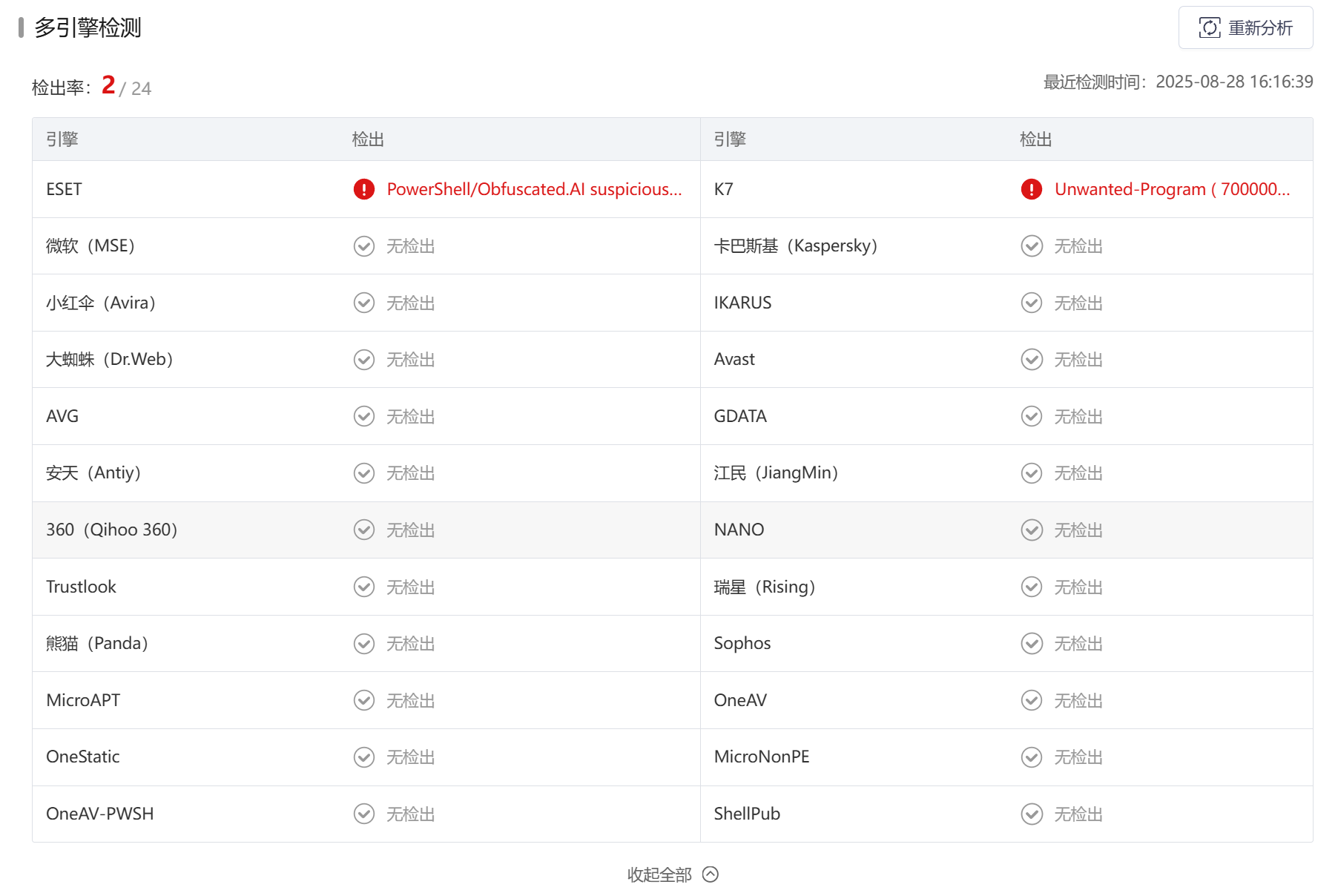Click the check icon in Dr.Web row
Screen dimensions: 1338x896
coord(364,360)
